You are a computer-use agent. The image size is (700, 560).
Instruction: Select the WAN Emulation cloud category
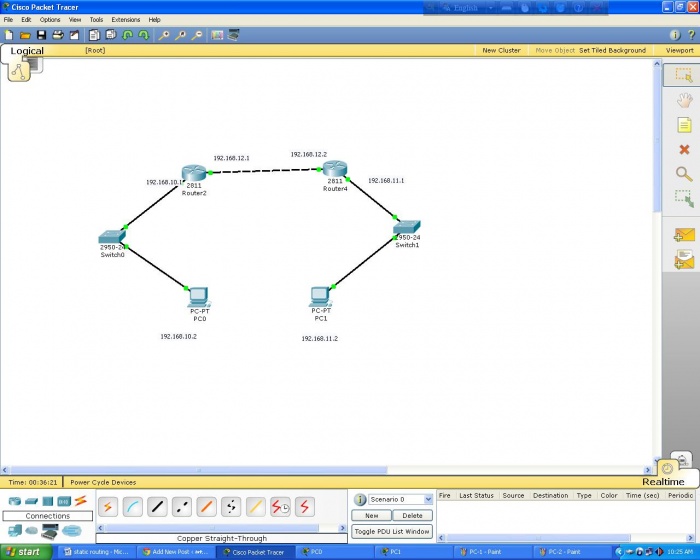[31, 531]
